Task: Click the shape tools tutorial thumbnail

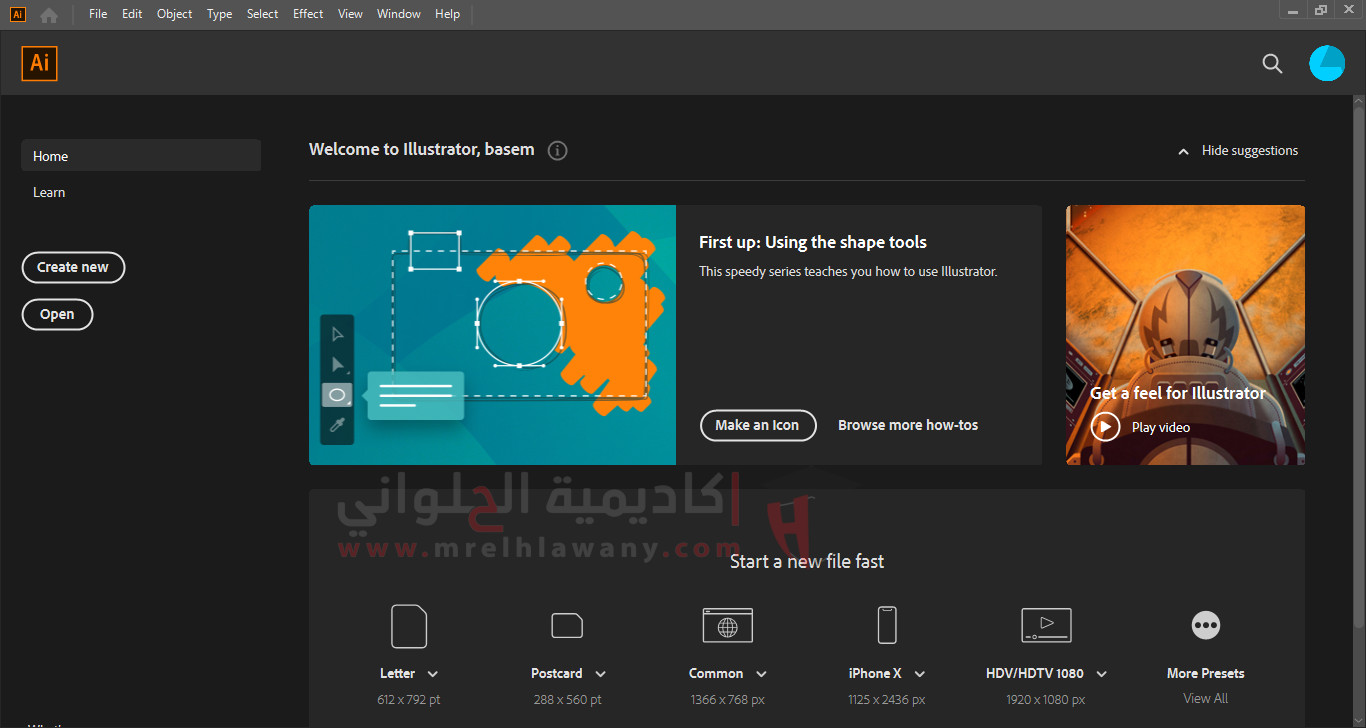Action: 492,335
